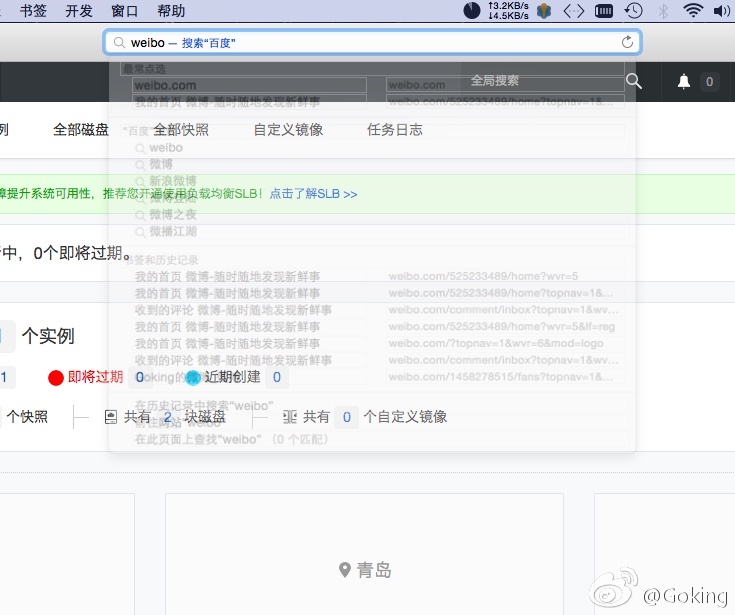
Task: Click into the Safari address field
Action: point(372,43)
